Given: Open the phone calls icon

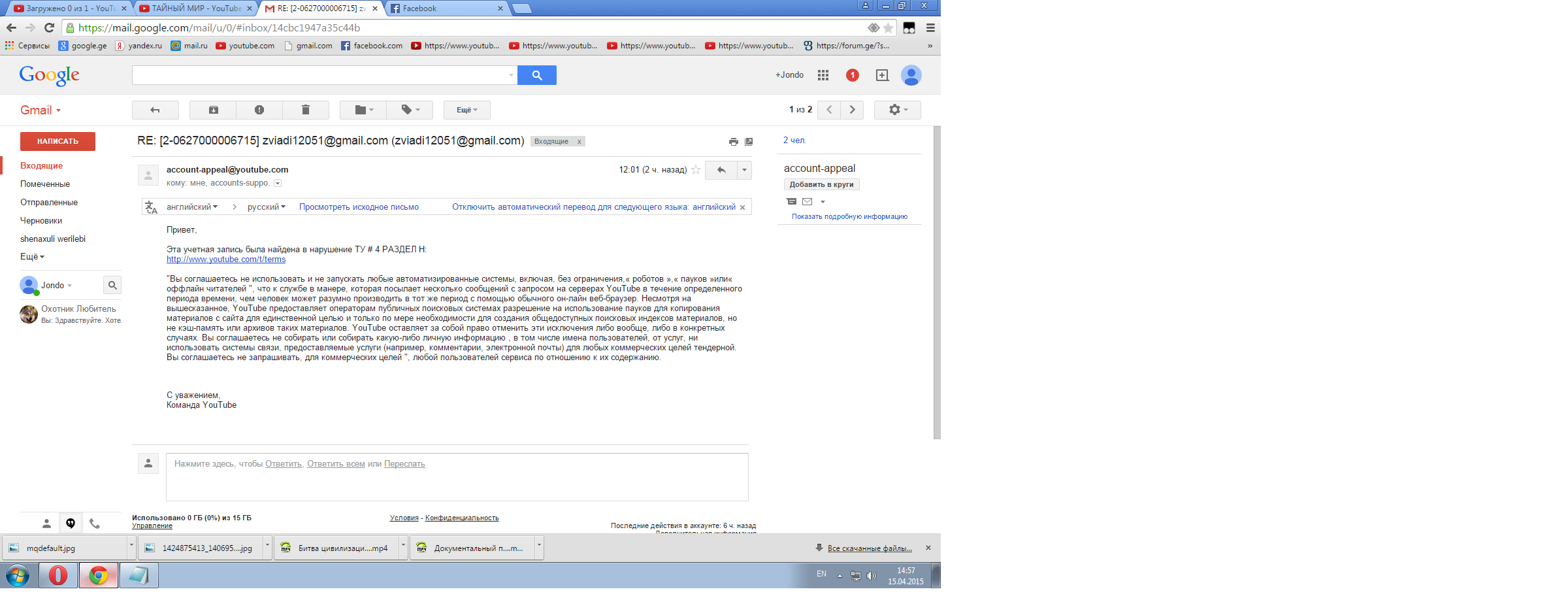Looking at the screenshot, I should [95, 523].
